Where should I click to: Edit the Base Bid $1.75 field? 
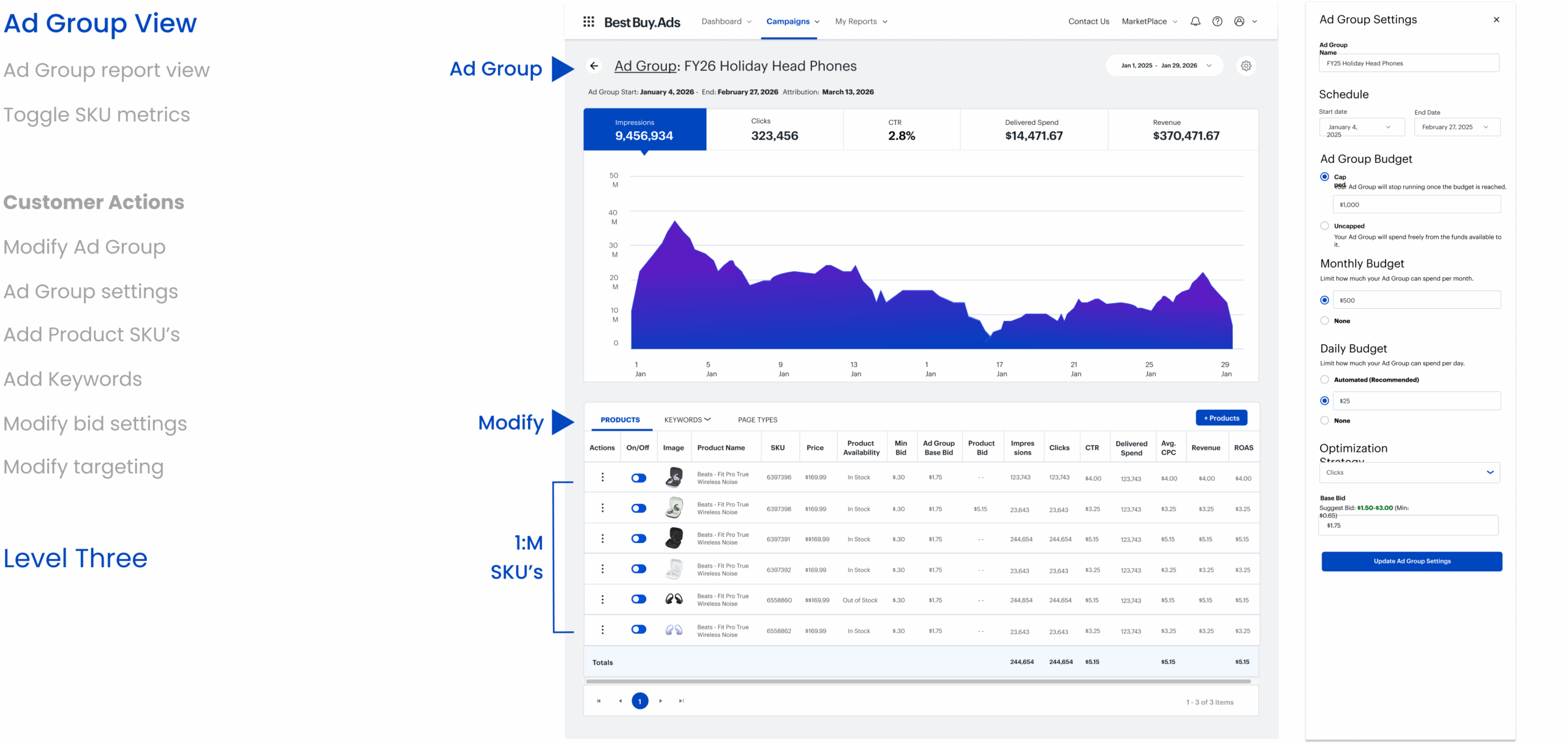pos(1409,525)
